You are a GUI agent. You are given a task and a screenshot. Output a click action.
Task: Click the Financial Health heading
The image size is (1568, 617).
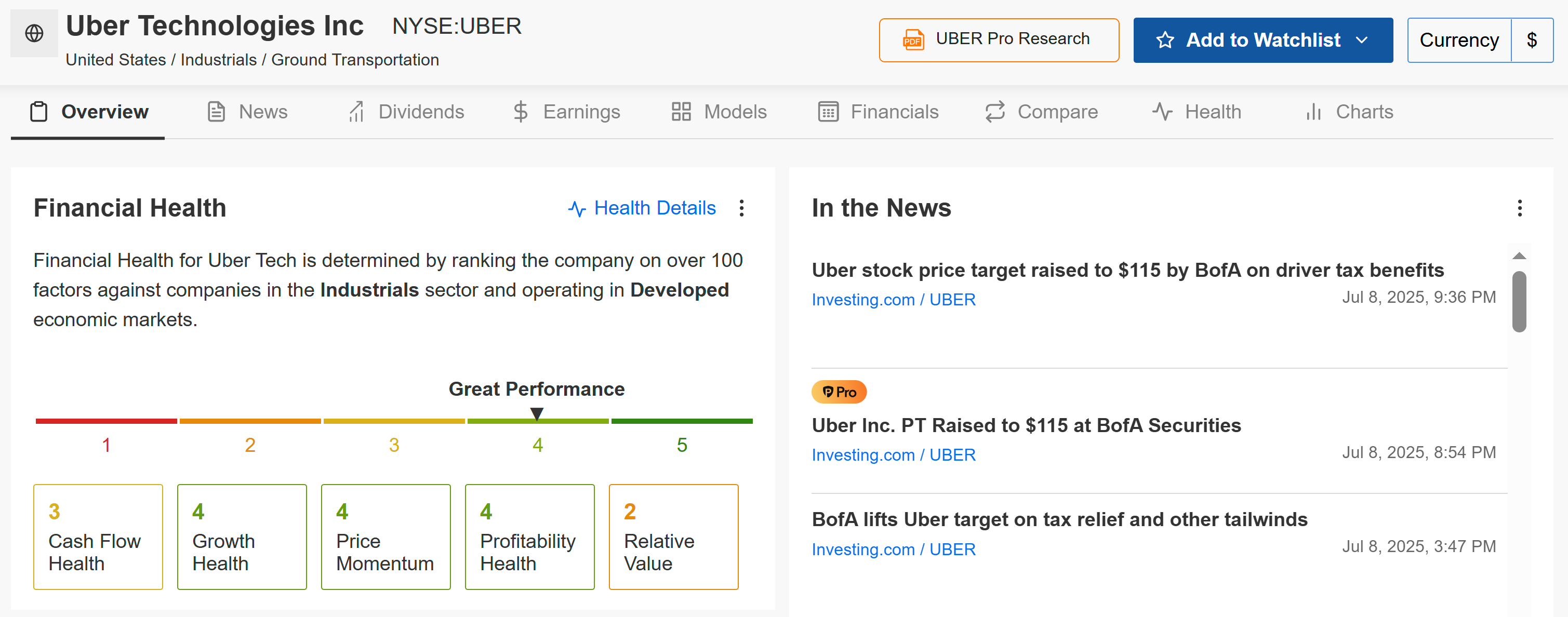[x=130, y=208]
